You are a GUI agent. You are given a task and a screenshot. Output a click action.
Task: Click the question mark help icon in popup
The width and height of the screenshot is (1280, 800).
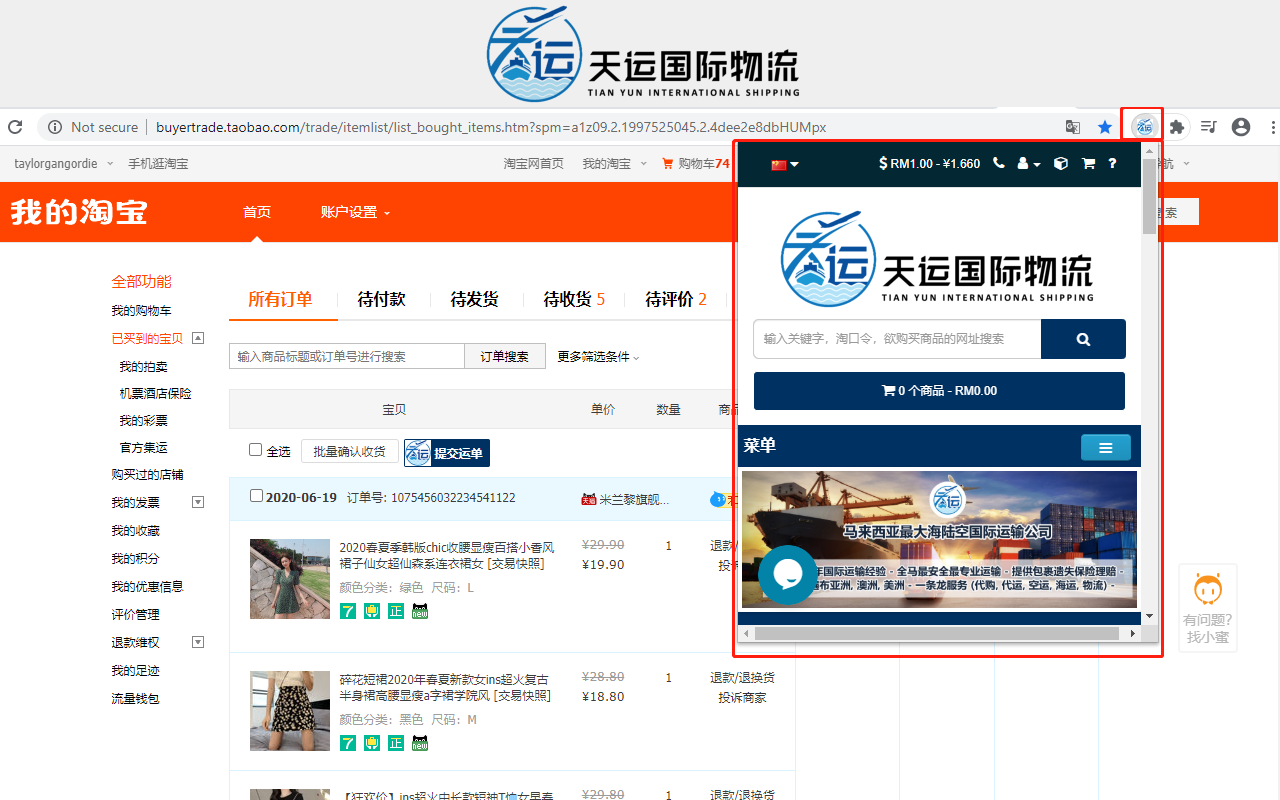1112,164
